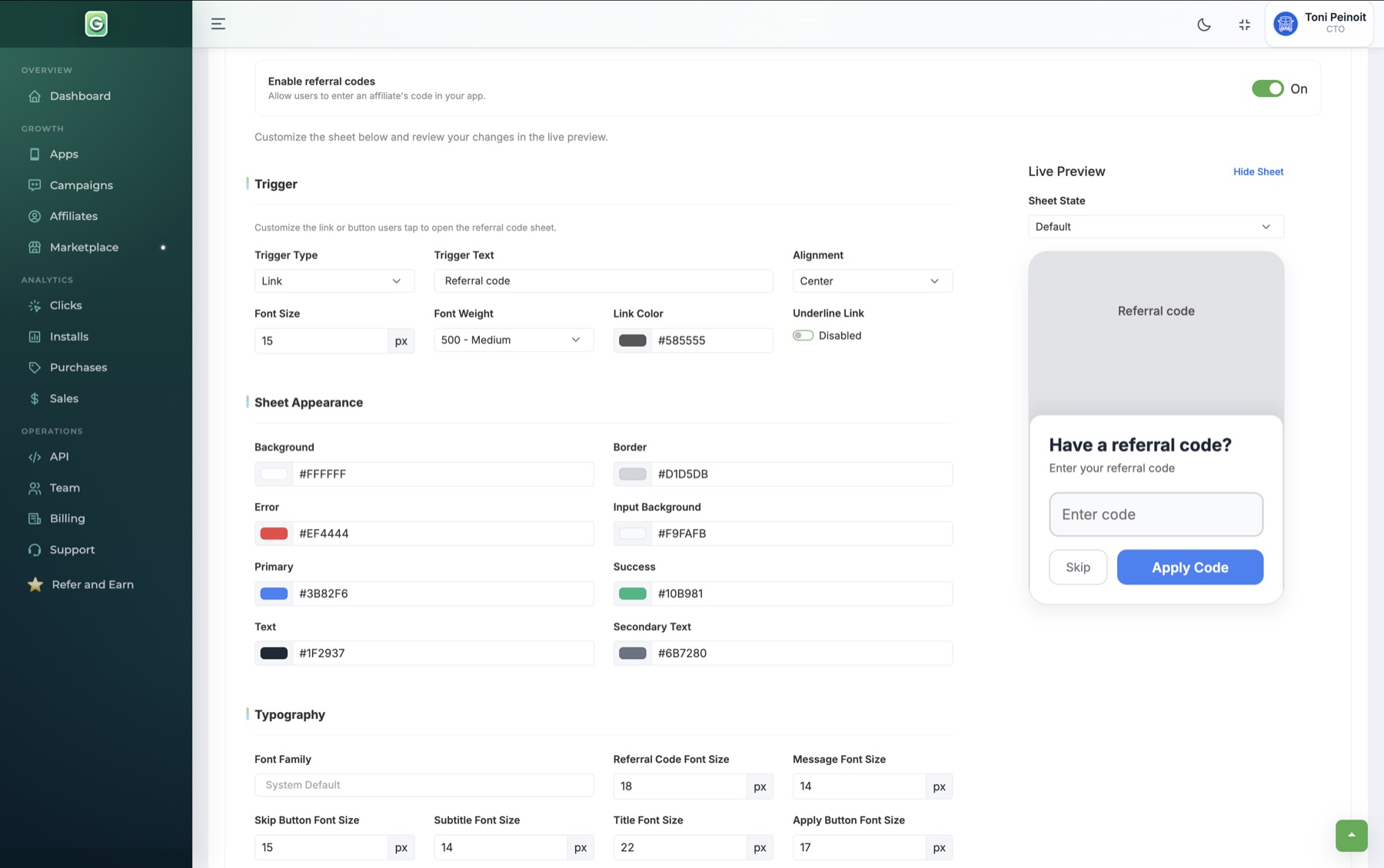The image size is (1384, 868).
Task: Click the Clicks analytics icon
Action: click(35, 305)
